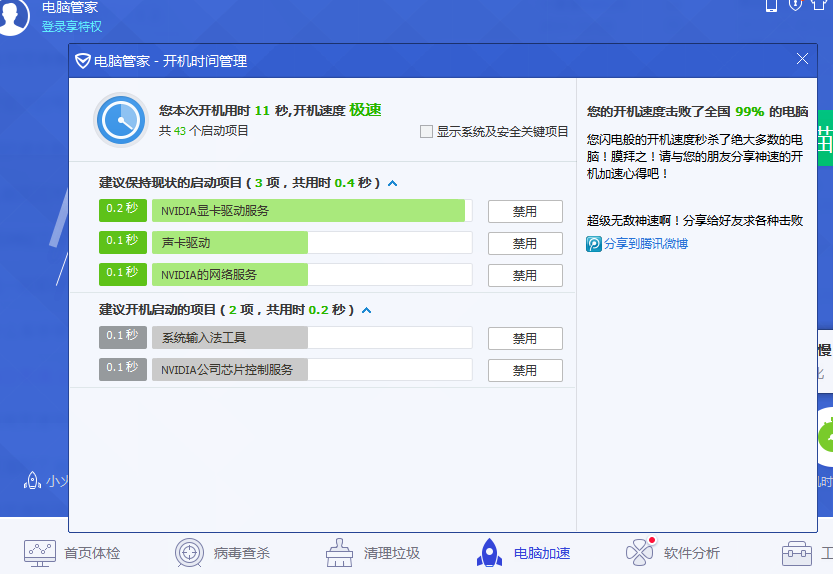Click the user avatar icon

tap(12, 16)
